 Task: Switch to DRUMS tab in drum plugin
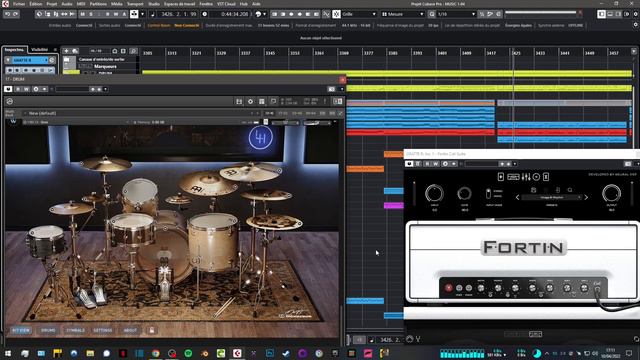(48, 330)
